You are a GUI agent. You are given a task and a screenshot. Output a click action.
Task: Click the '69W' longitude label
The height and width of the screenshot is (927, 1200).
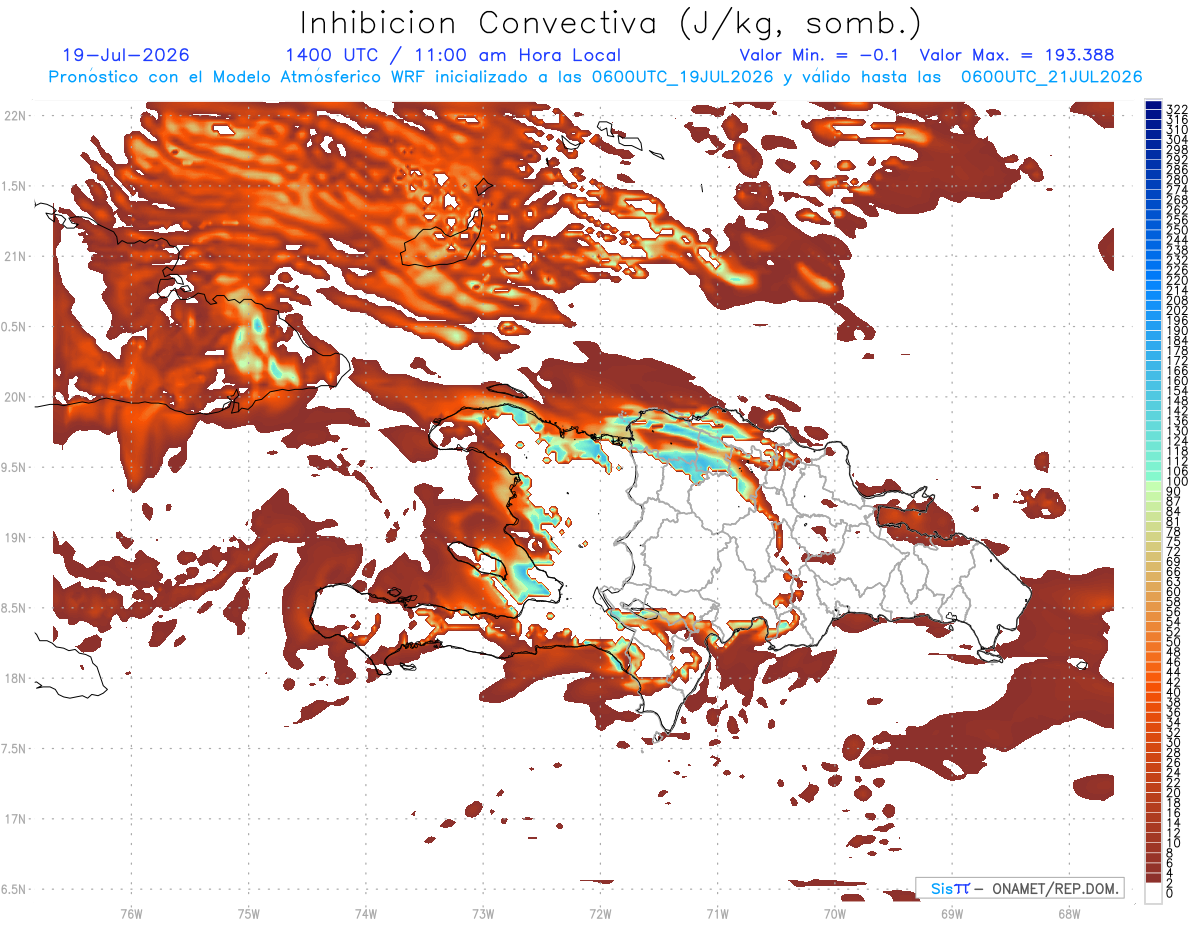pos(952,912)
